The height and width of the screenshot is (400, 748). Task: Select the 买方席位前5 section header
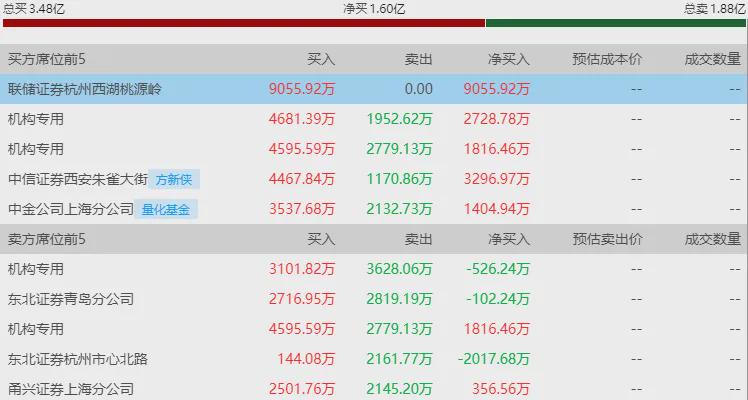[x=47, y=59]
